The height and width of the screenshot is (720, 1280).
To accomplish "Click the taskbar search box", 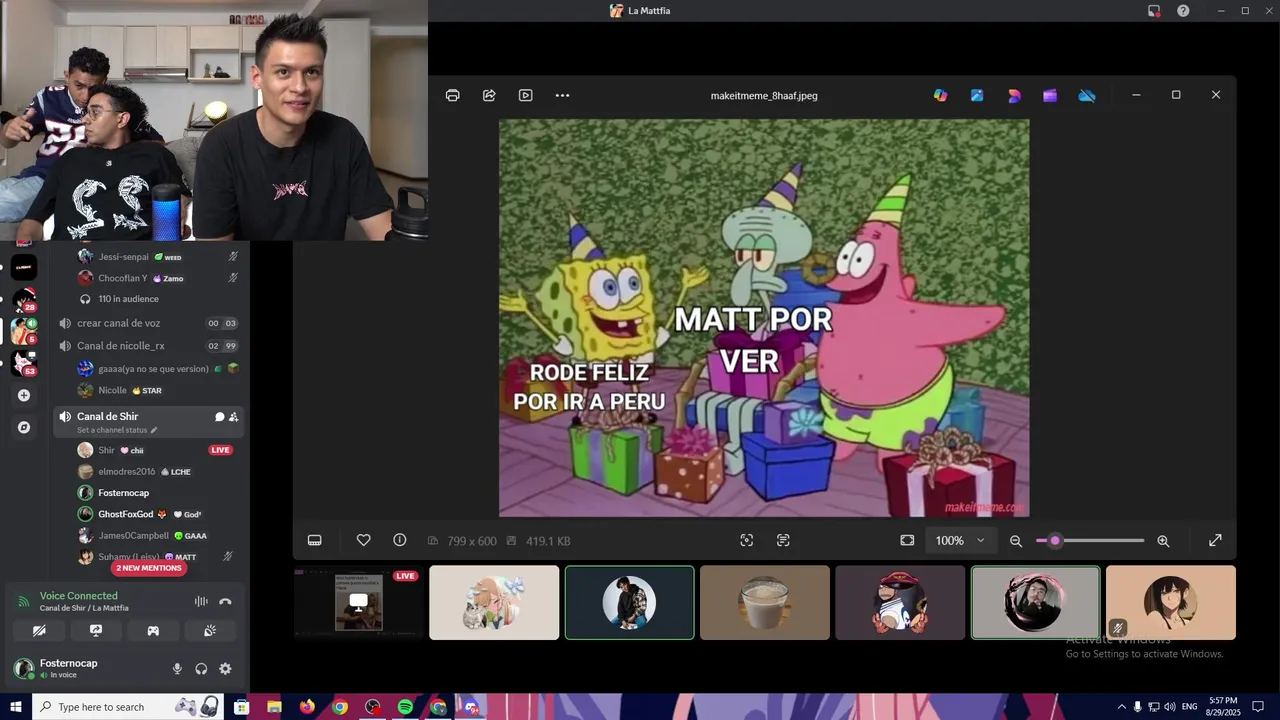I will click(x=128, y=707).
